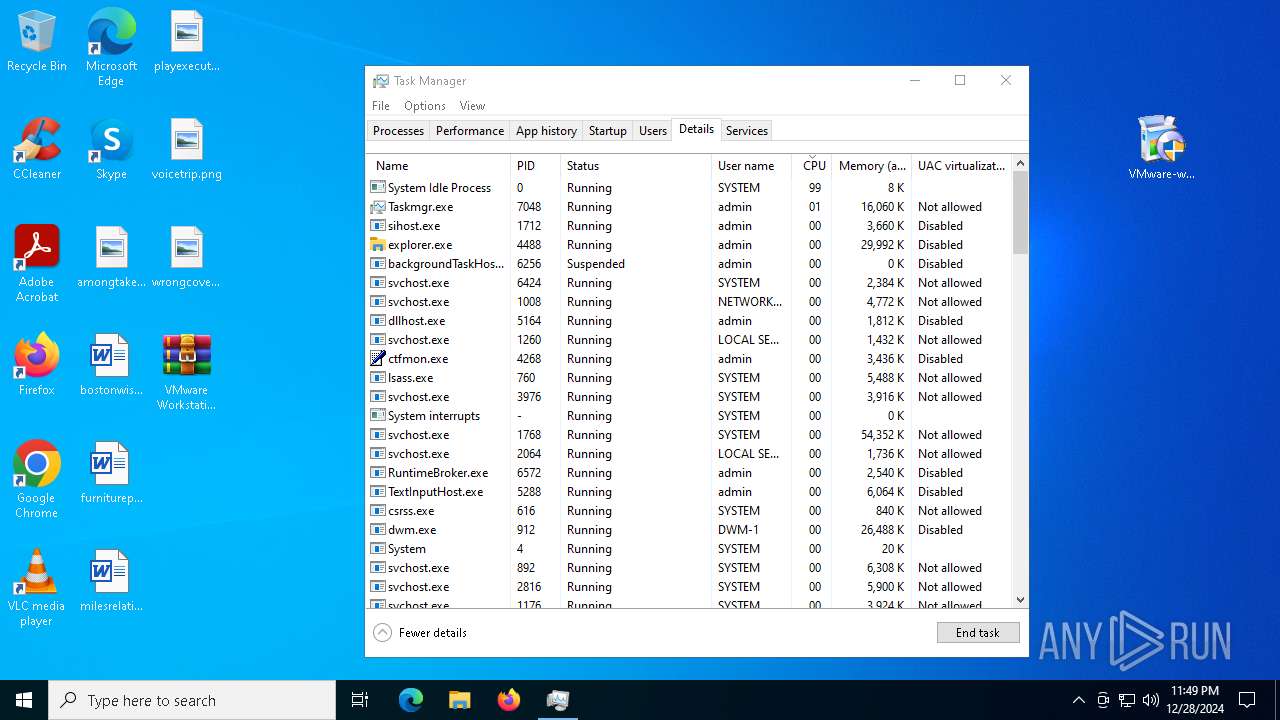
Task: Launch Firefox desktop shortcut
Action: tap(37, 366)
